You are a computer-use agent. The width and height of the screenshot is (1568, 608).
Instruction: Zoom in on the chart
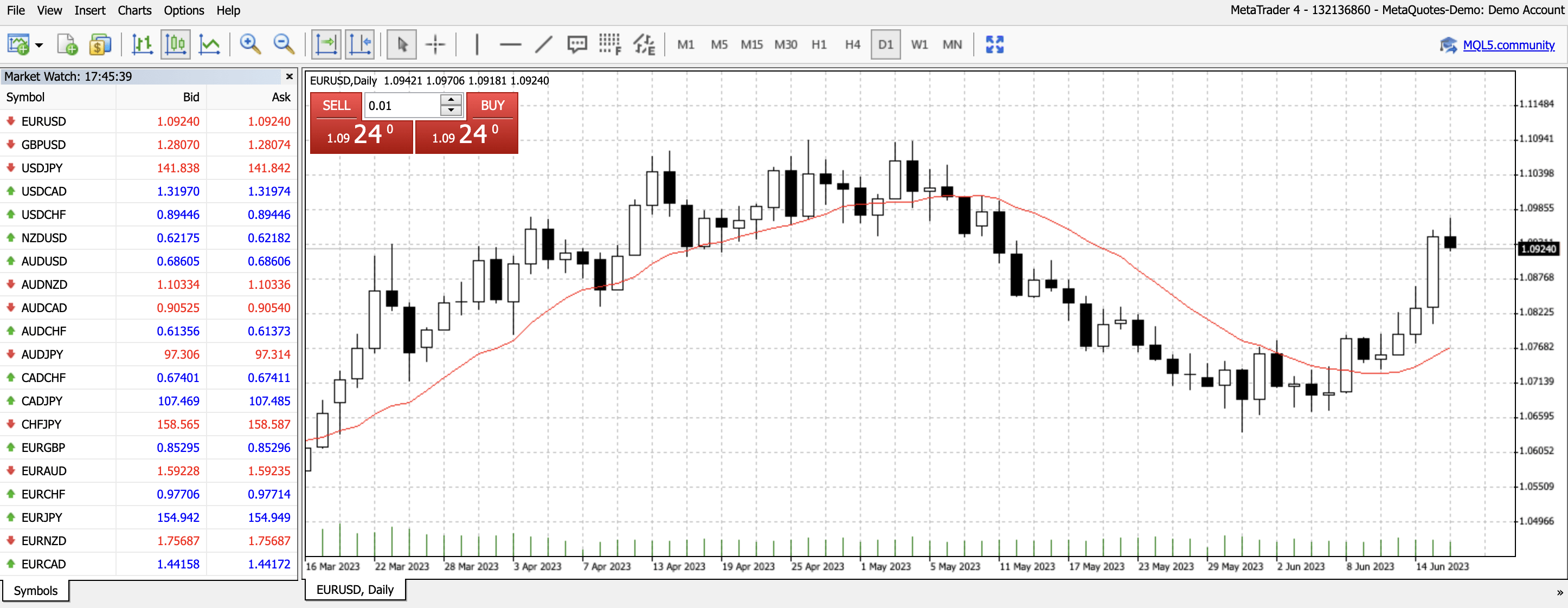pos(250,44)
